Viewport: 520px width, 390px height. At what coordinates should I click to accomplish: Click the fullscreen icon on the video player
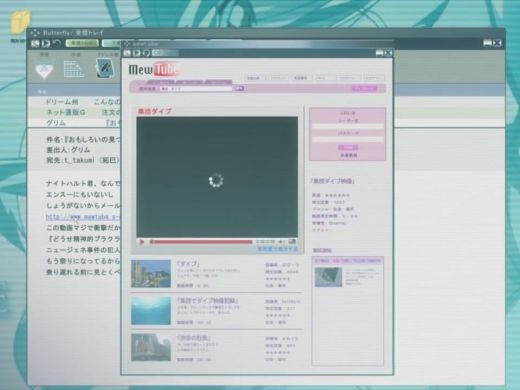click(292, 241)
